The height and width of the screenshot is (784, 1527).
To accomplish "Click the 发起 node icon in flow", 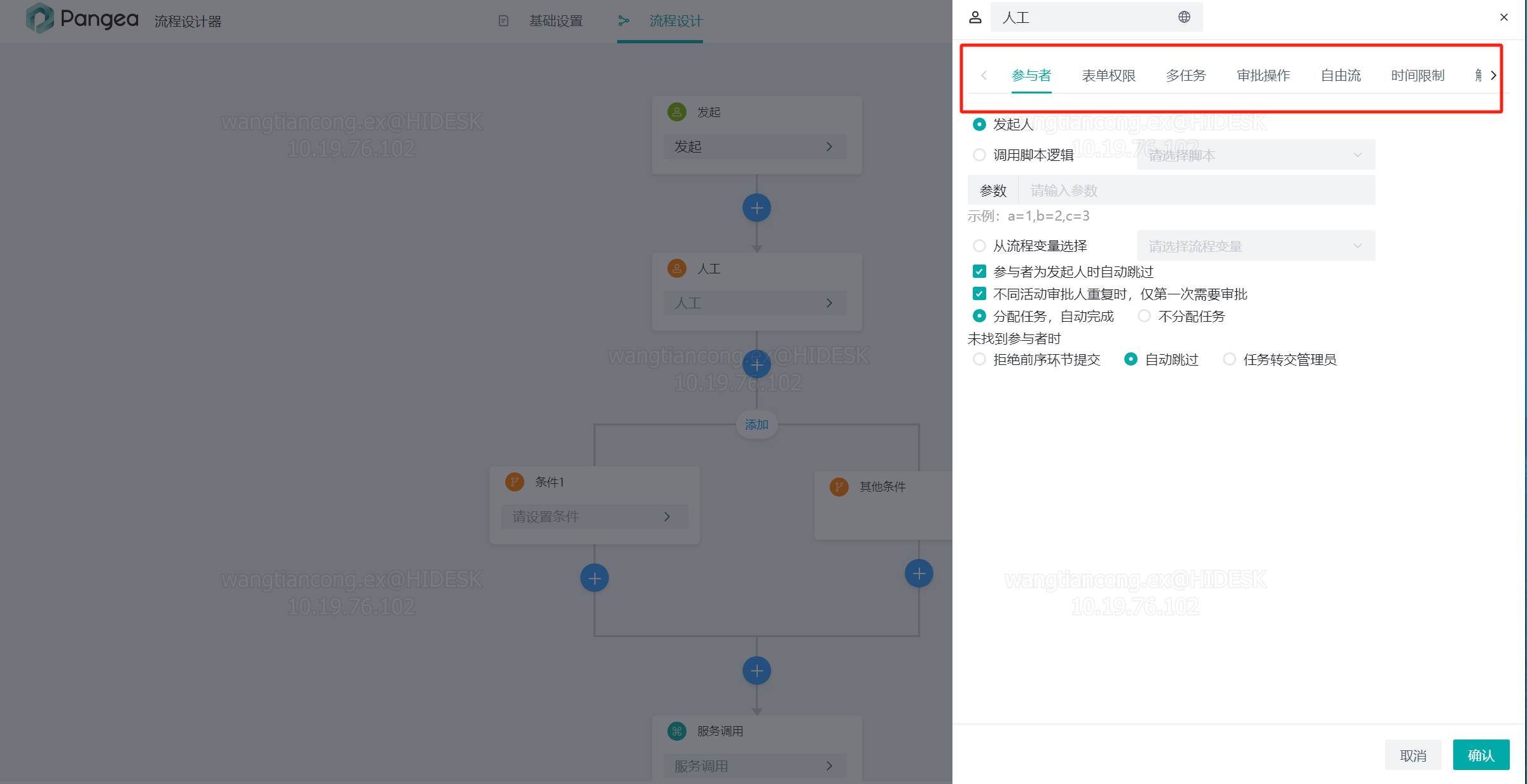I will [x=677, y=111].
